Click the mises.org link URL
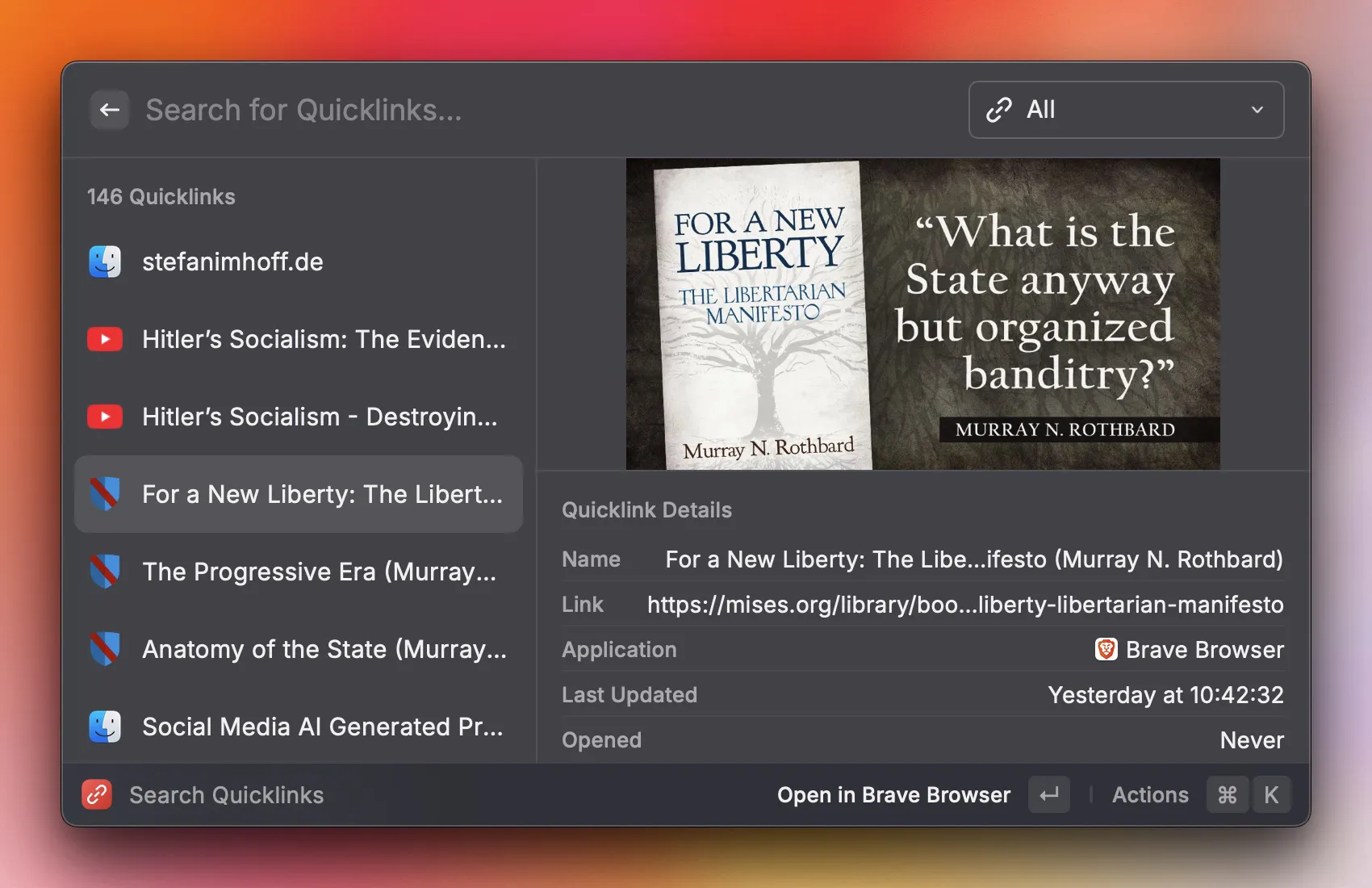The width and height of the screenshot is (1372, 888). (x=964, y=605)
